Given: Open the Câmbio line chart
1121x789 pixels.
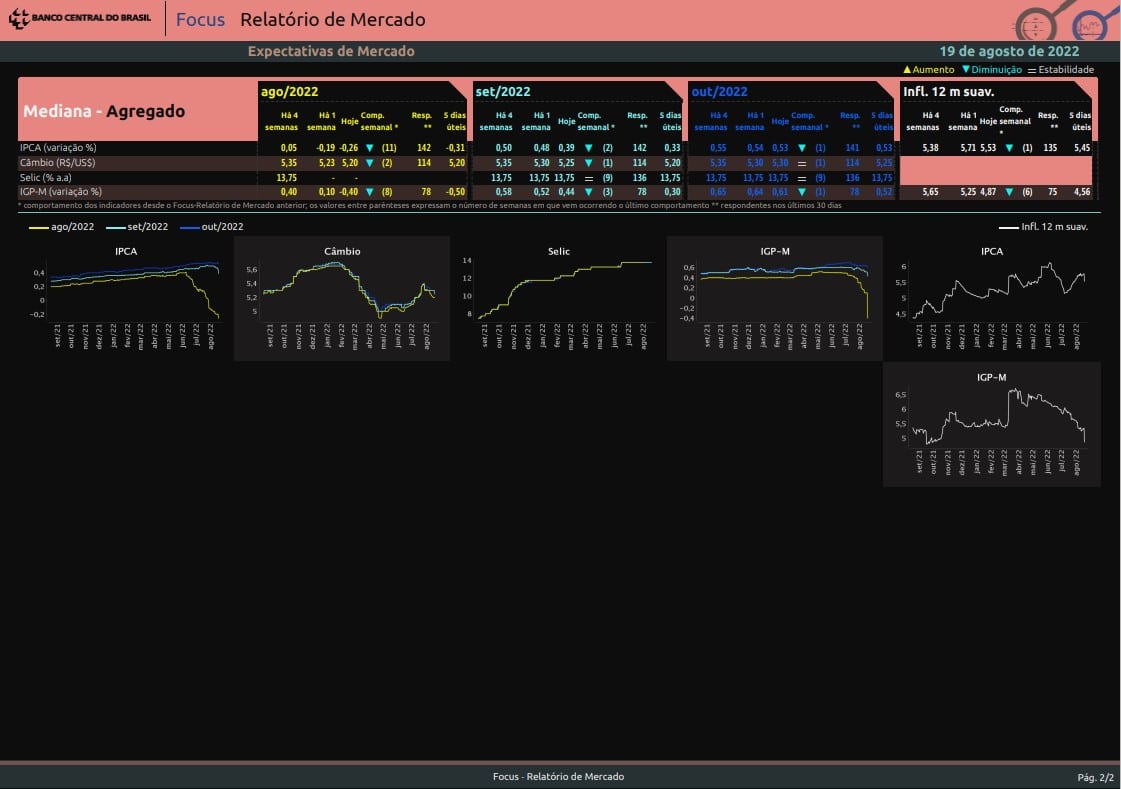Looking at the screenshot, I should click(341, 297).
